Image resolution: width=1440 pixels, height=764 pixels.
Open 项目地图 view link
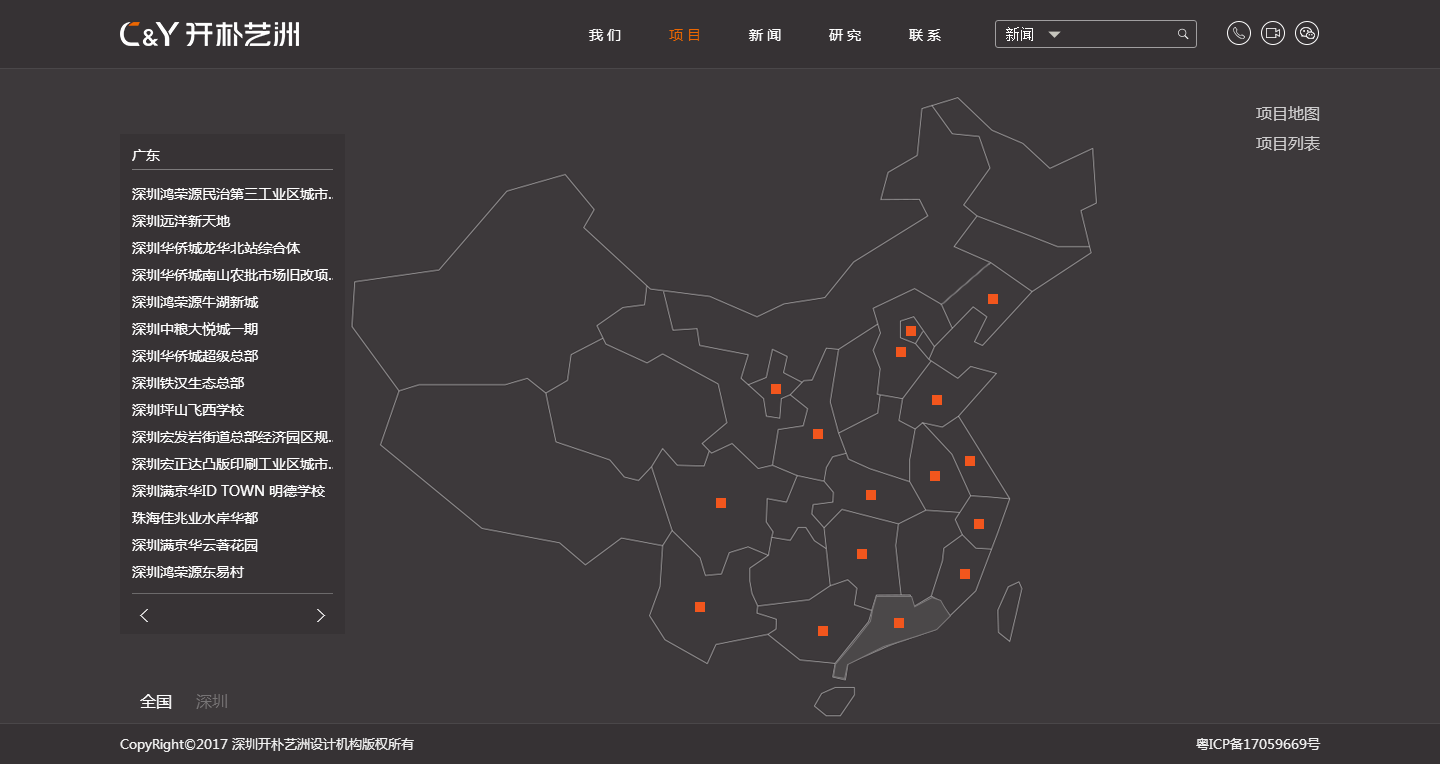click(x=1287, y=114)
